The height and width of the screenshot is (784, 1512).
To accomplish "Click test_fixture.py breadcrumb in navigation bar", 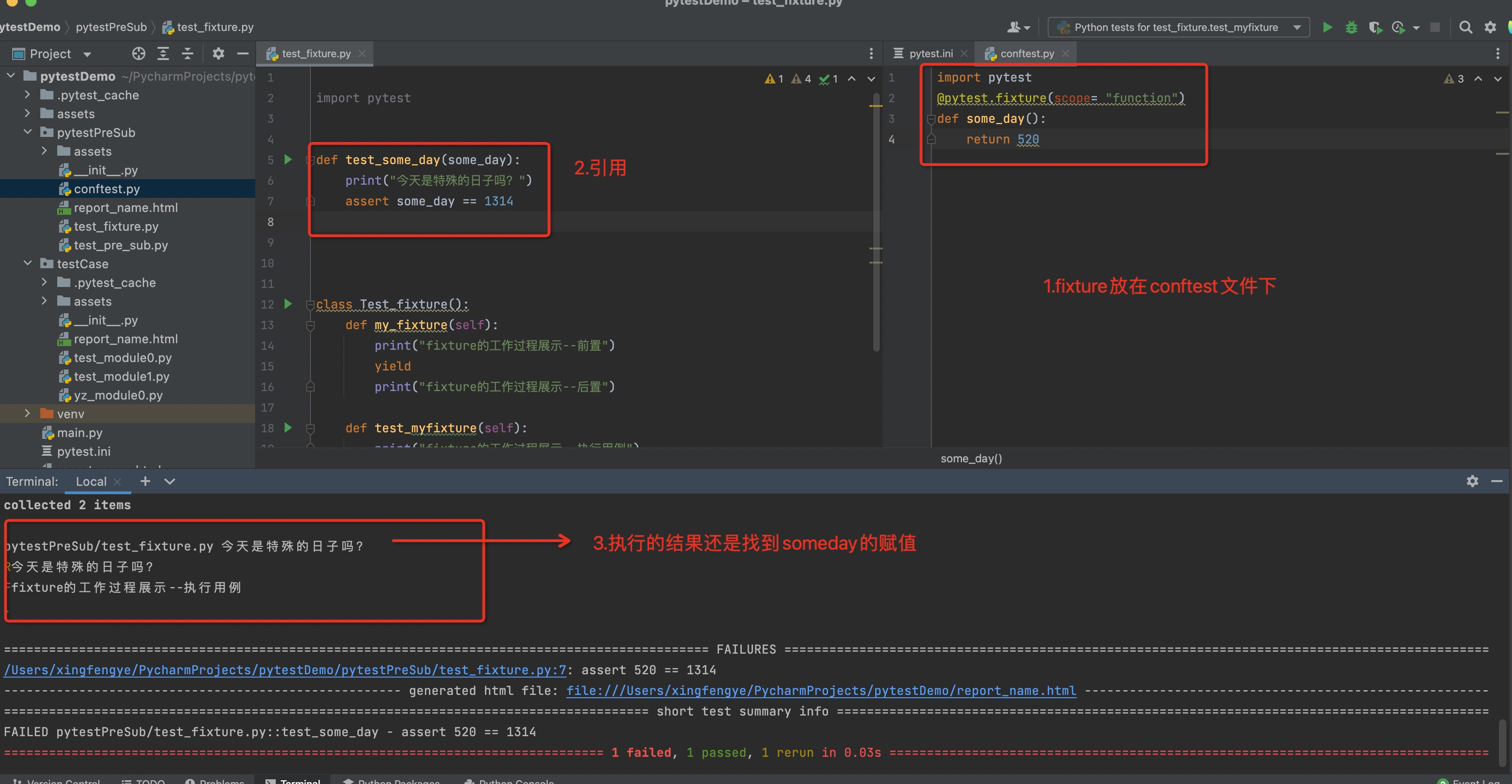I will point(208,27).
